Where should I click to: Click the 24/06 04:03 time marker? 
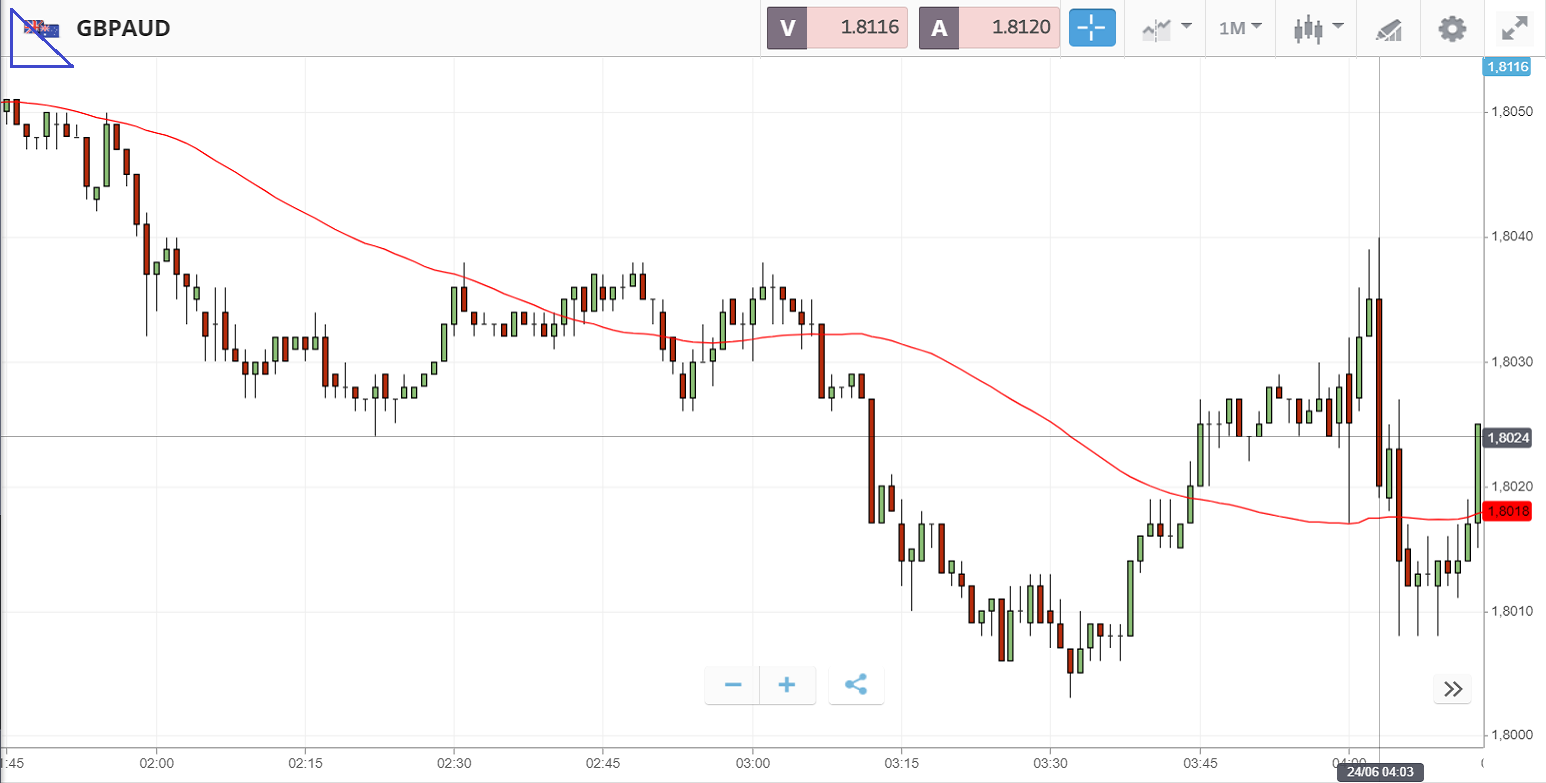[x=1378, y=773]
